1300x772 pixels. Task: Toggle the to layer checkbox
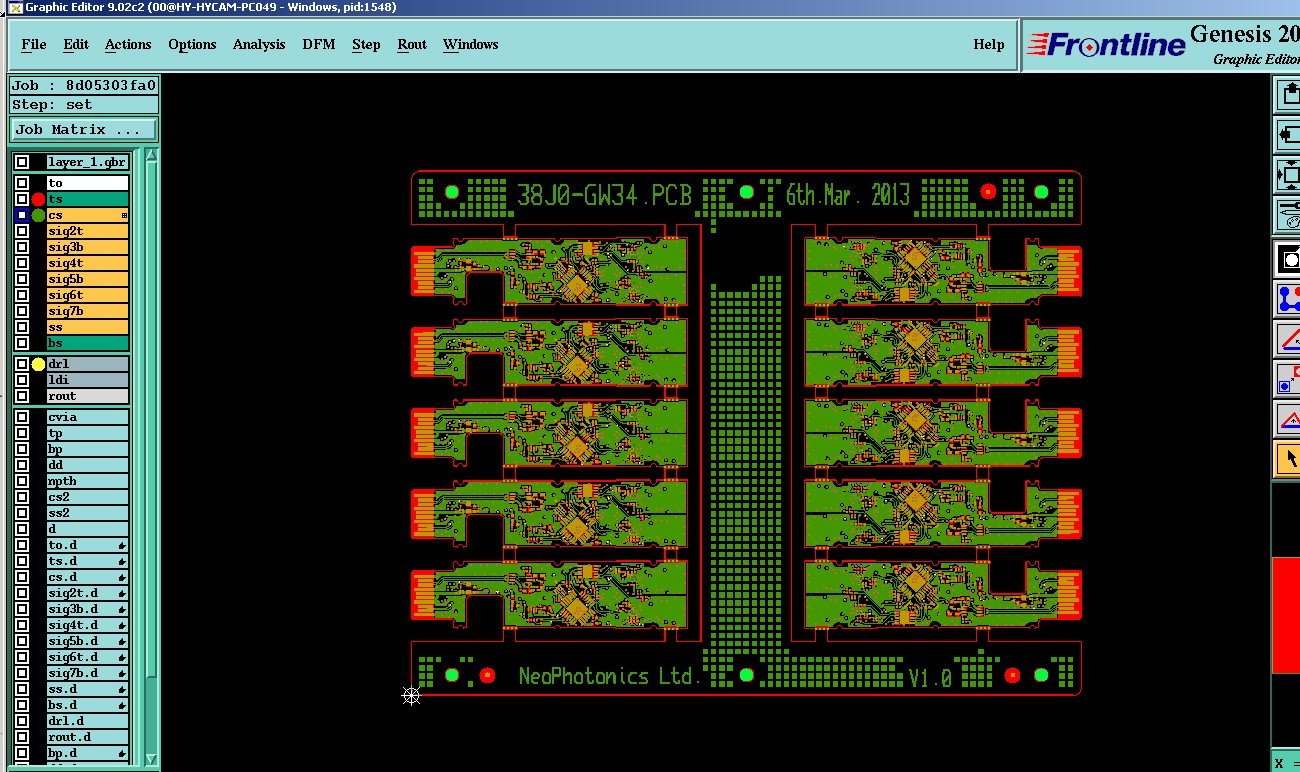[22, 183]
